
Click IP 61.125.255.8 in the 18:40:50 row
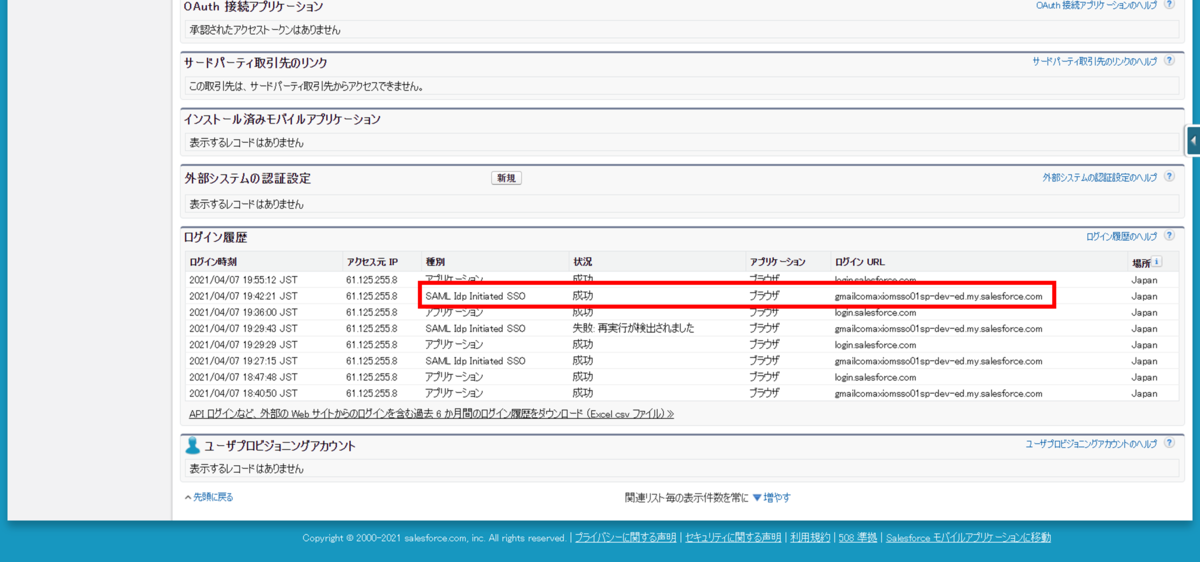tap(372, 393)
